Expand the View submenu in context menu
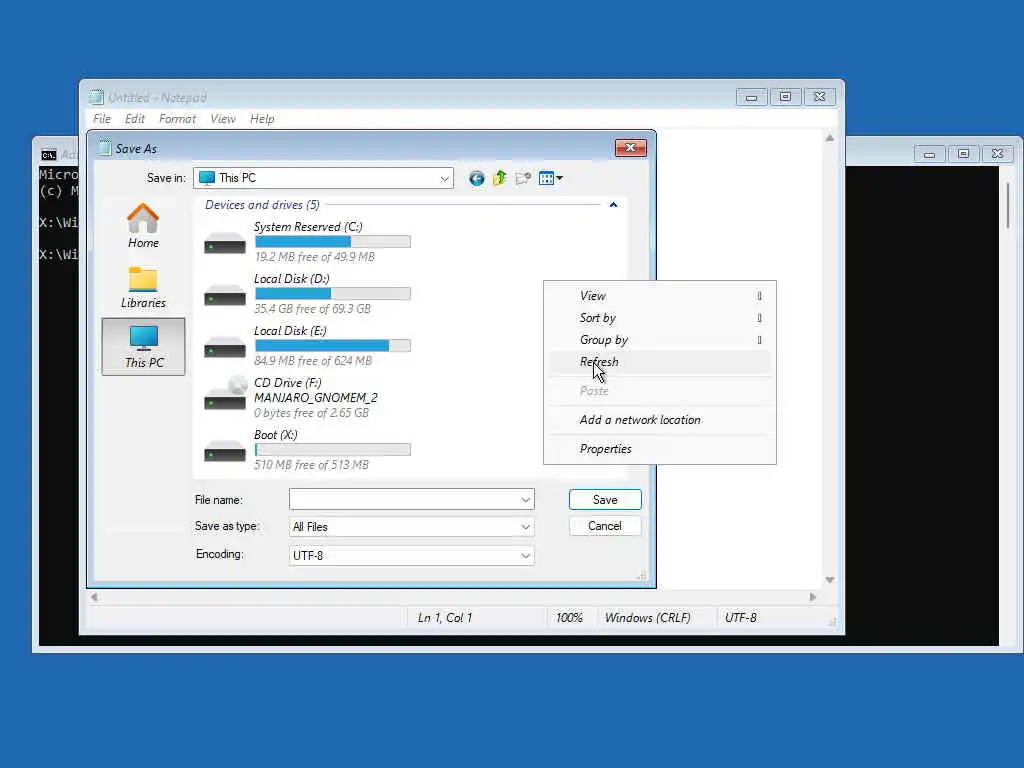This screenshot has width=1024, height=768. pos(660,296)
